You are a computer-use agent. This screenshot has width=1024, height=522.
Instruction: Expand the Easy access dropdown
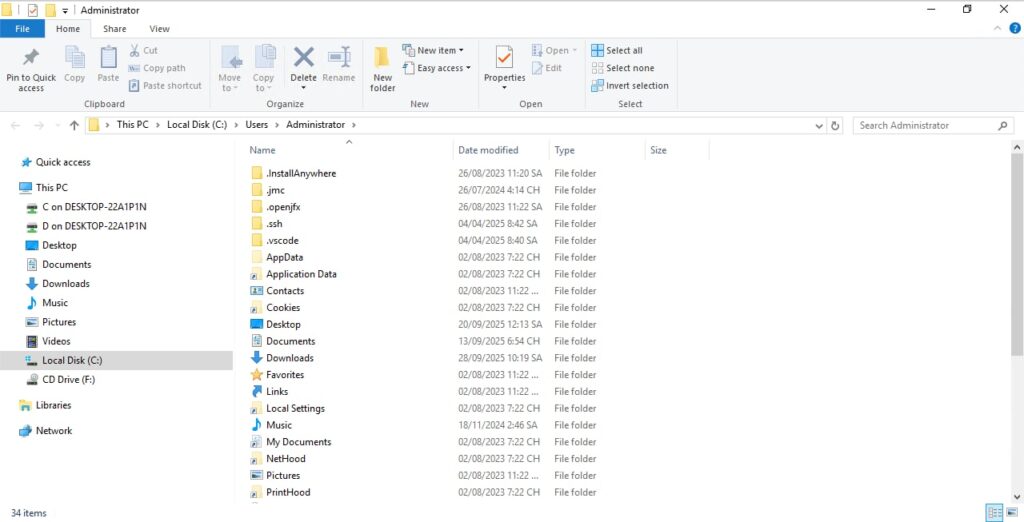437,68
